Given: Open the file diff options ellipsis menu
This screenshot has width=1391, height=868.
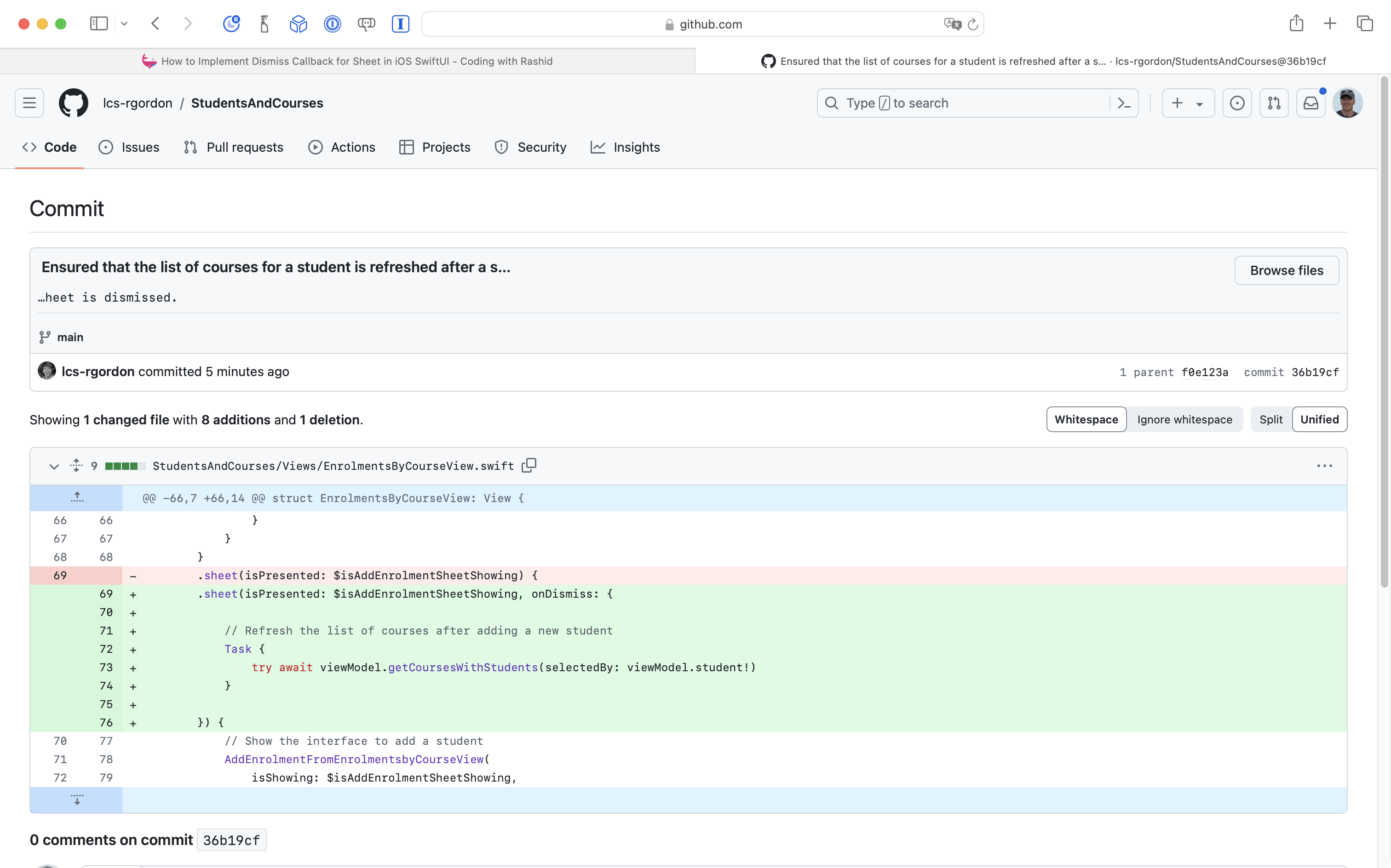Looking at the screenshot, I should (1324, 466).
